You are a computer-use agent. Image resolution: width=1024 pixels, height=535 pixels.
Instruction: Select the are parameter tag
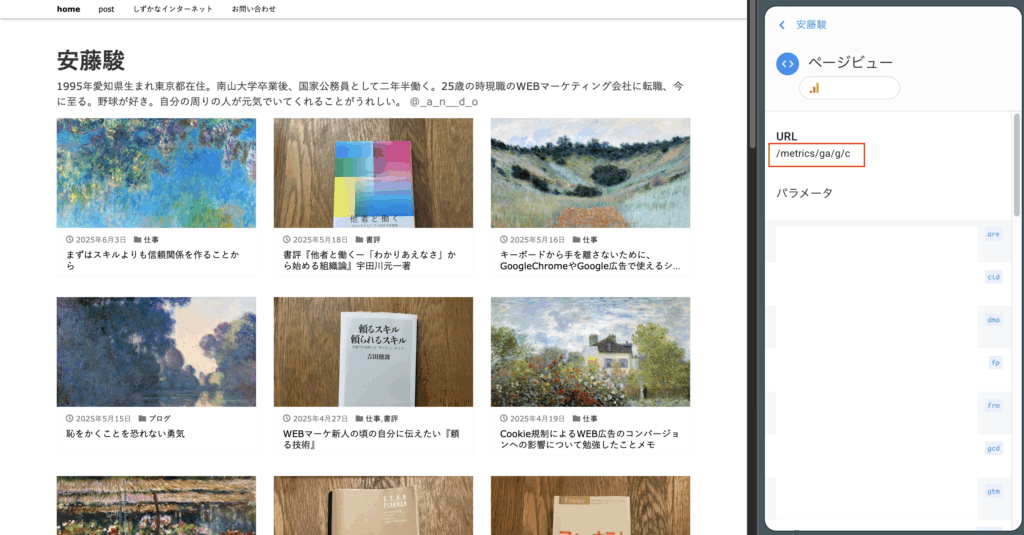coord(993,234)
